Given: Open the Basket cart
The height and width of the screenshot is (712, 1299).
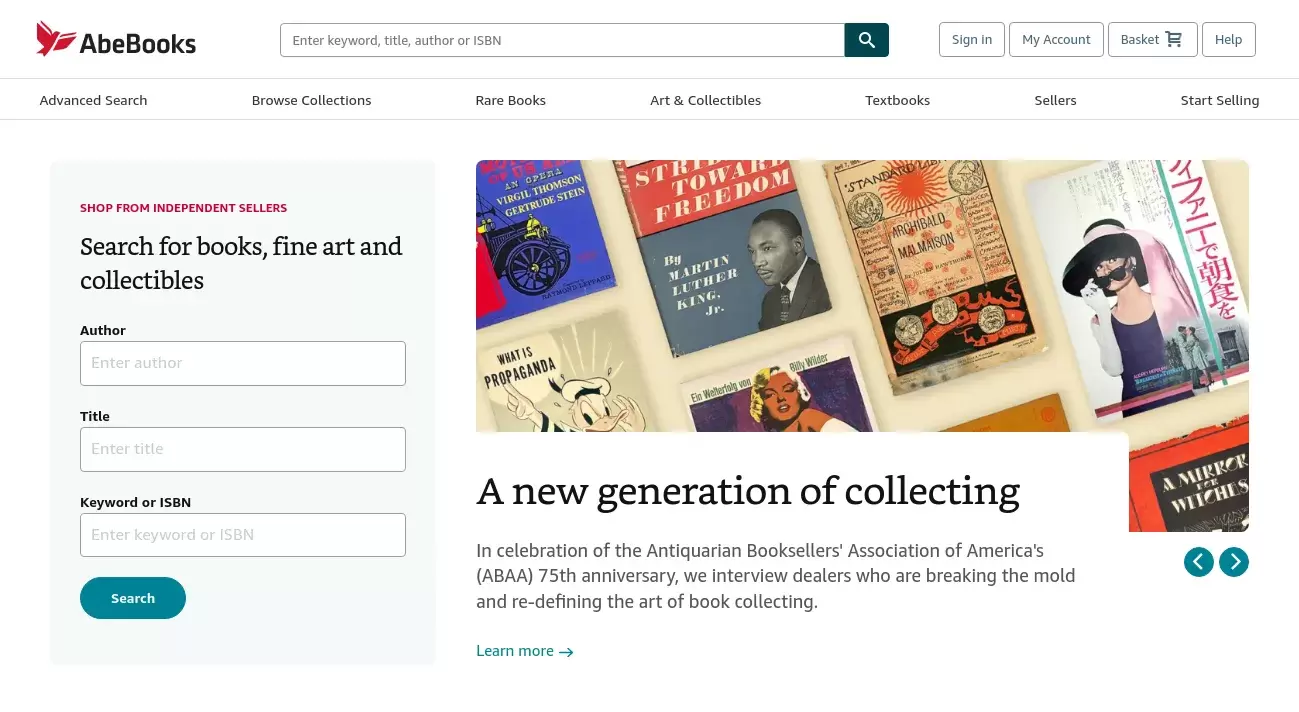Looking at the screenshot, I should 1152,40.
